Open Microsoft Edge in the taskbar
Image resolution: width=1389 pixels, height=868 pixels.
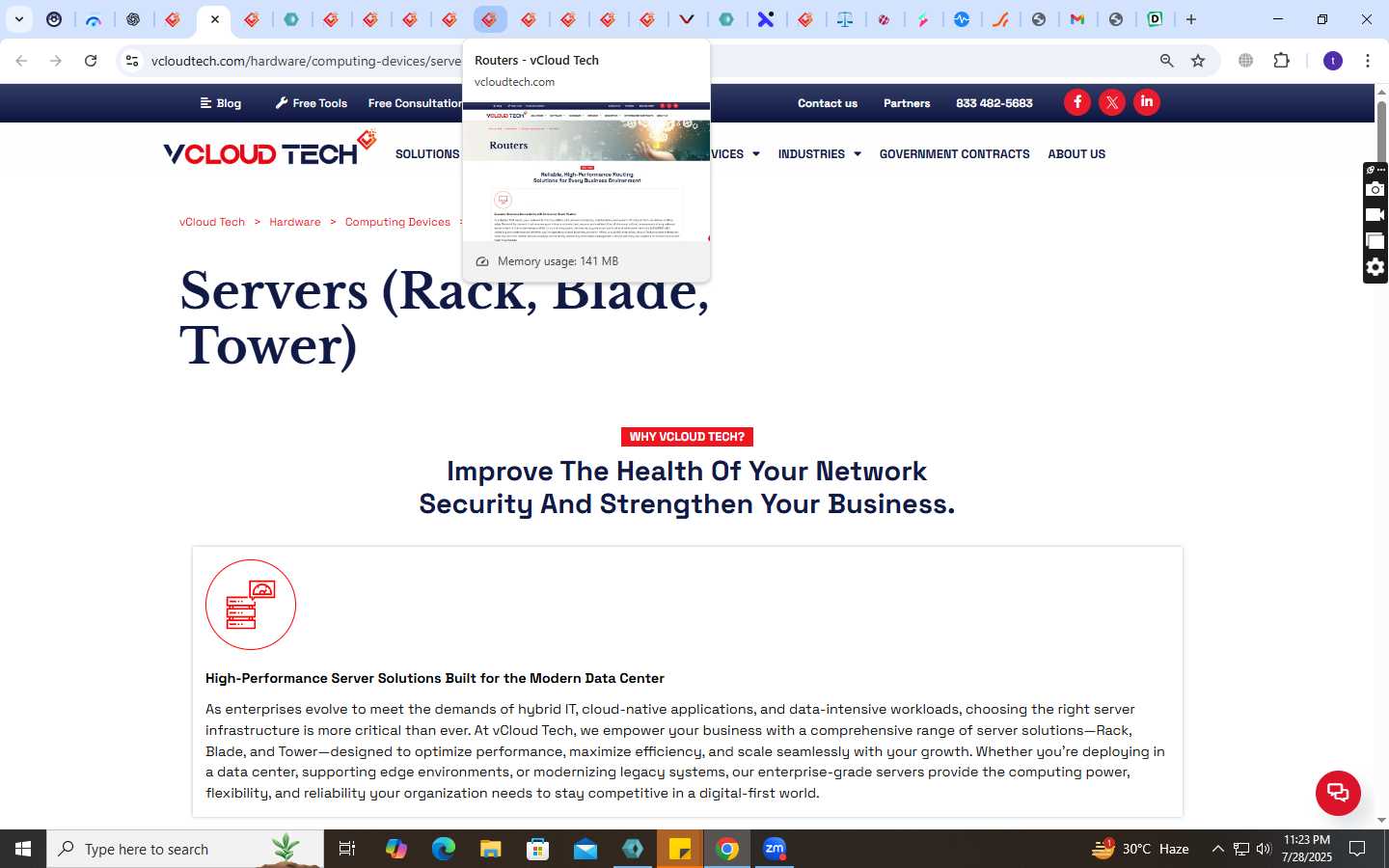[443, 849]
